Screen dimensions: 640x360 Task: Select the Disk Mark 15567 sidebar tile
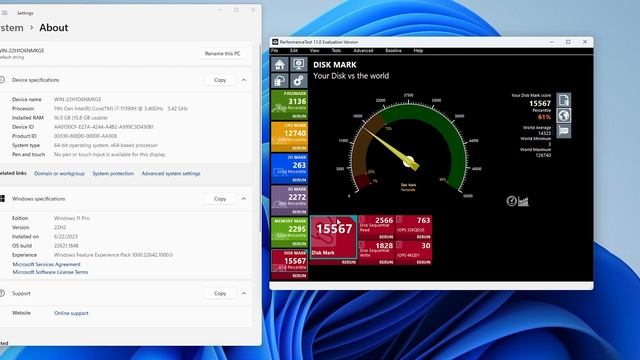click(x=289, y=261)
